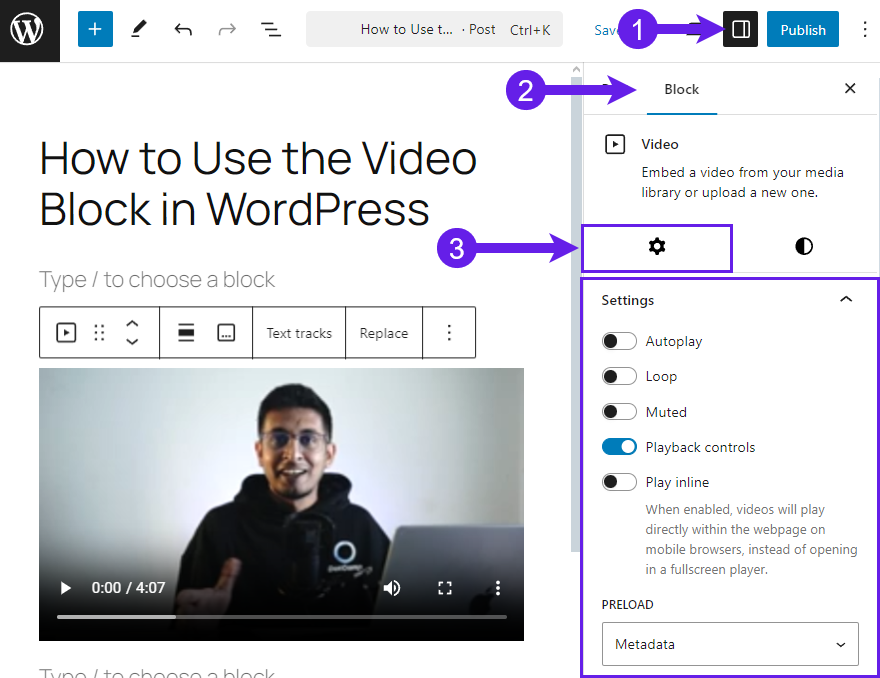This screenshot has width=880, height=678.
Task: Click the Publish button
Action: (x=803, y=29)
